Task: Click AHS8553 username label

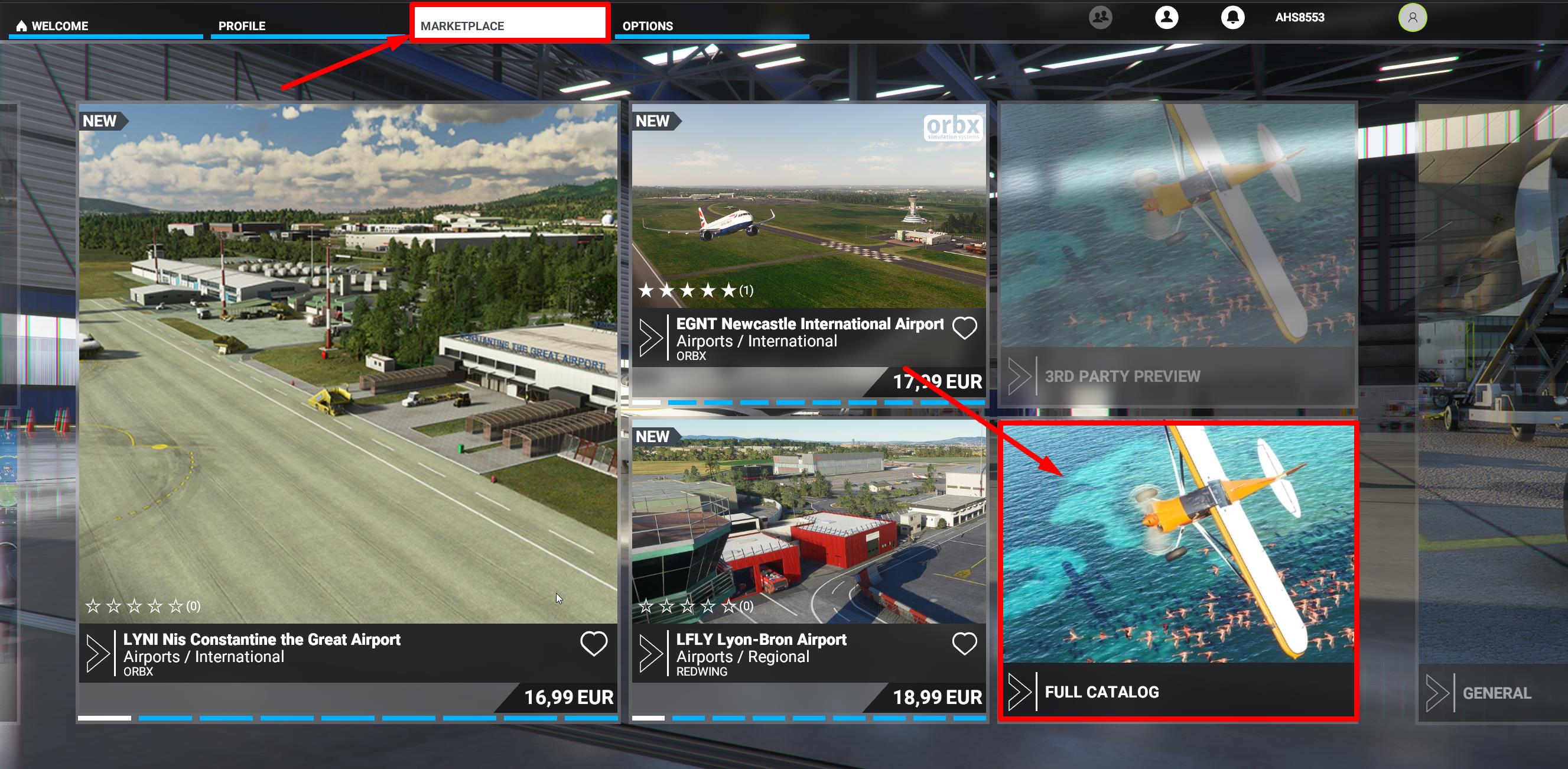Action: [1300, 18]
